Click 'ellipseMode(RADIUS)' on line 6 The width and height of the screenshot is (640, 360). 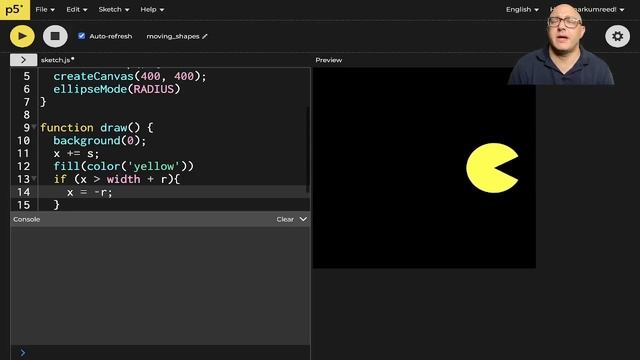117,89
